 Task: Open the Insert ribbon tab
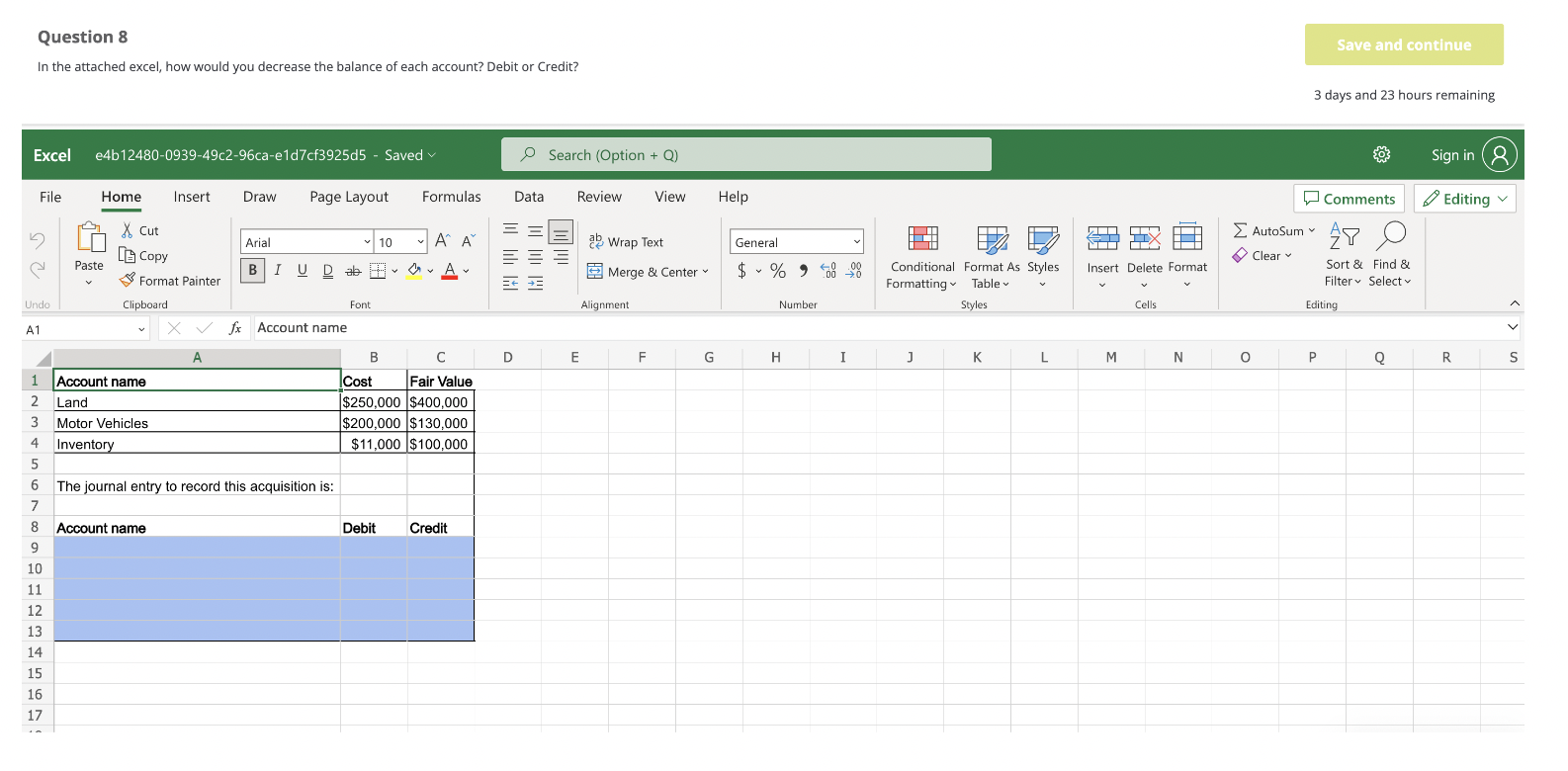coord(192,197)
